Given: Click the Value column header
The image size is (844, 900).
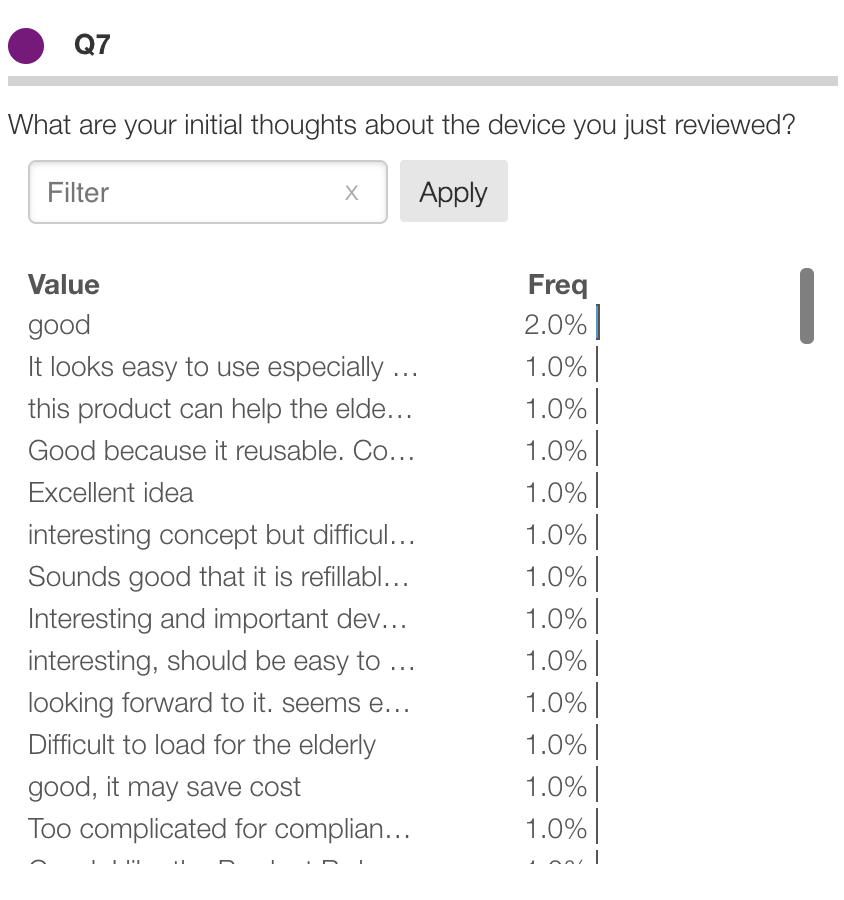Looking at the screenshot, I should (64, 285).
